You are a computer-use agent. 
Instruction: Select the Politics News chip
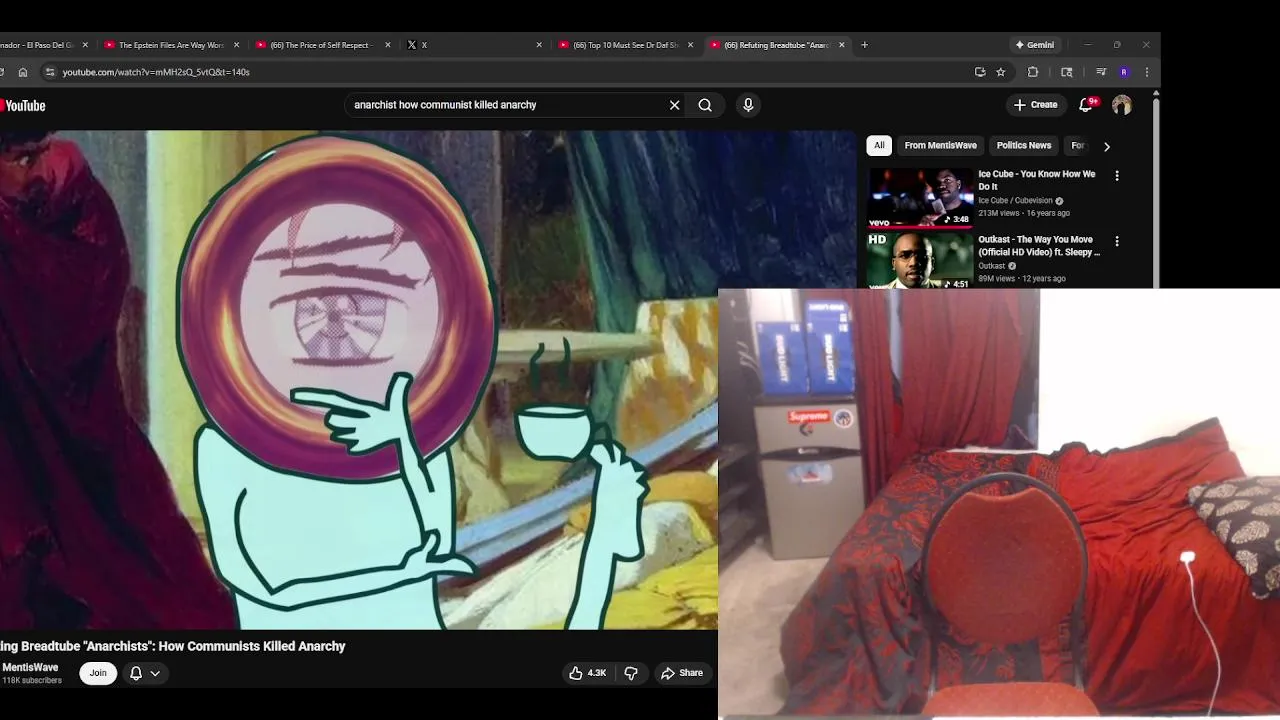pos(1024,146)
